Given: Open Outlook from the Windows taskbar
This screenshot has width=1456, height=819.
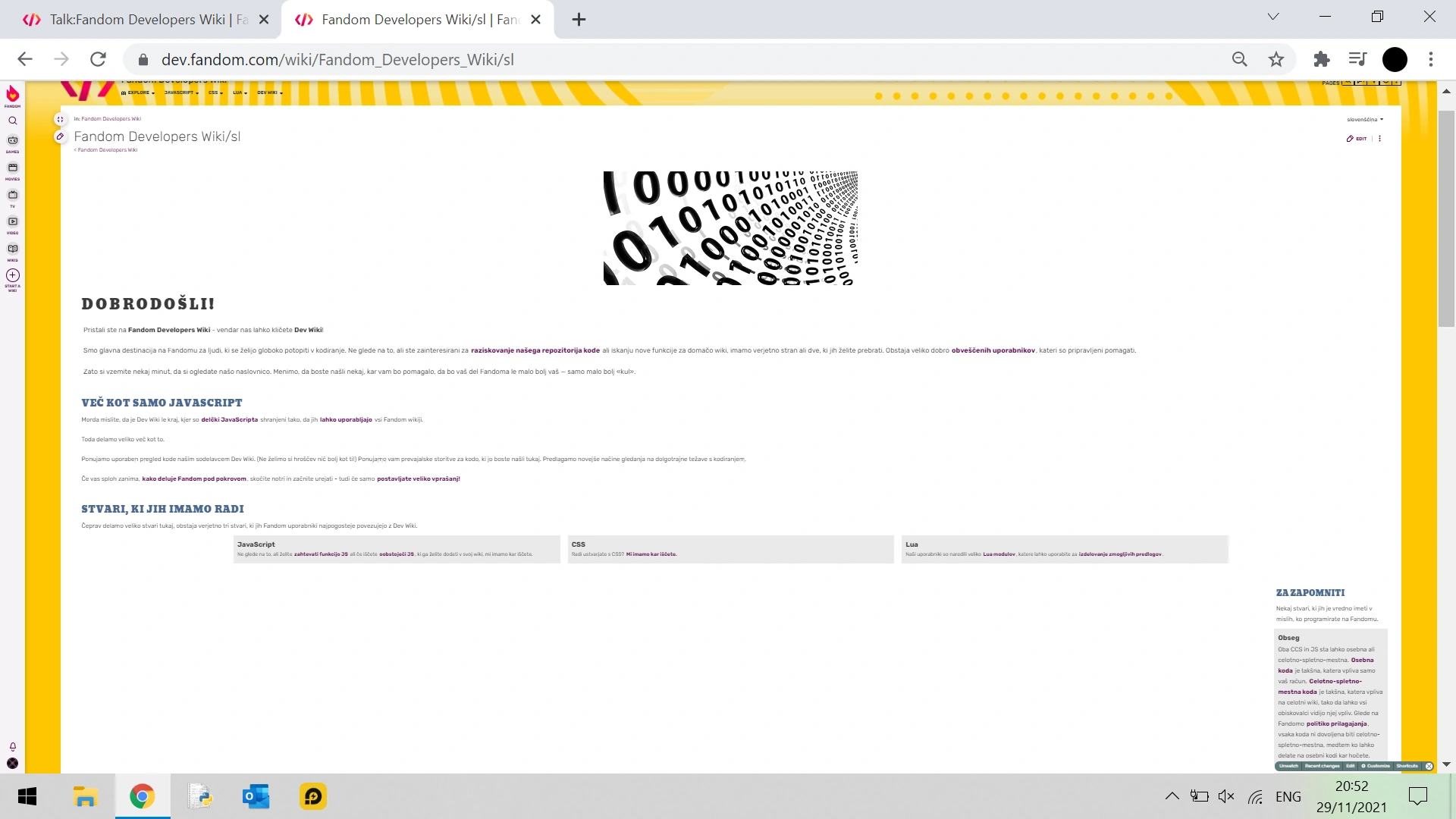Looking at the screenshot, I should (x=256, y=796).
